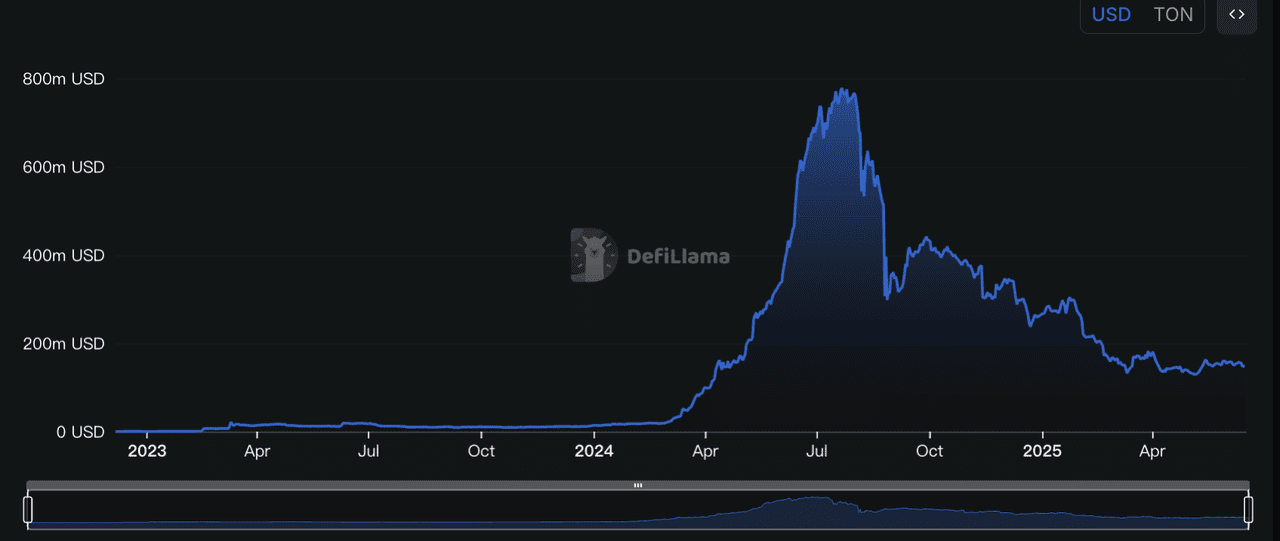This screenshot has width=1280, height=541.
Task: Click the 2025 x-axis label
Action: 1042,451
